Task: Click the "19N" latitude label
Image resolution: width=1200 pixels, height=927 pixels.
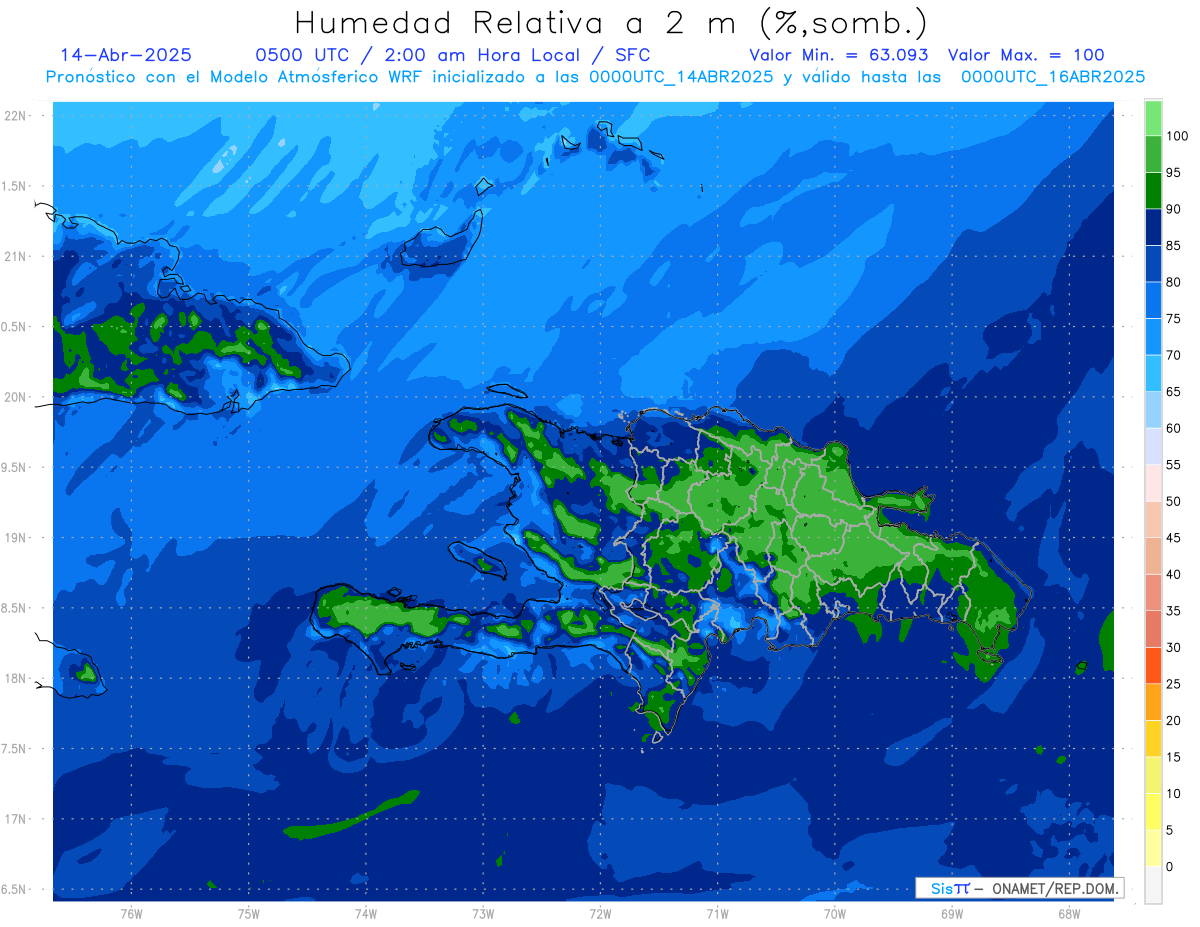Action: pos(17,538)
